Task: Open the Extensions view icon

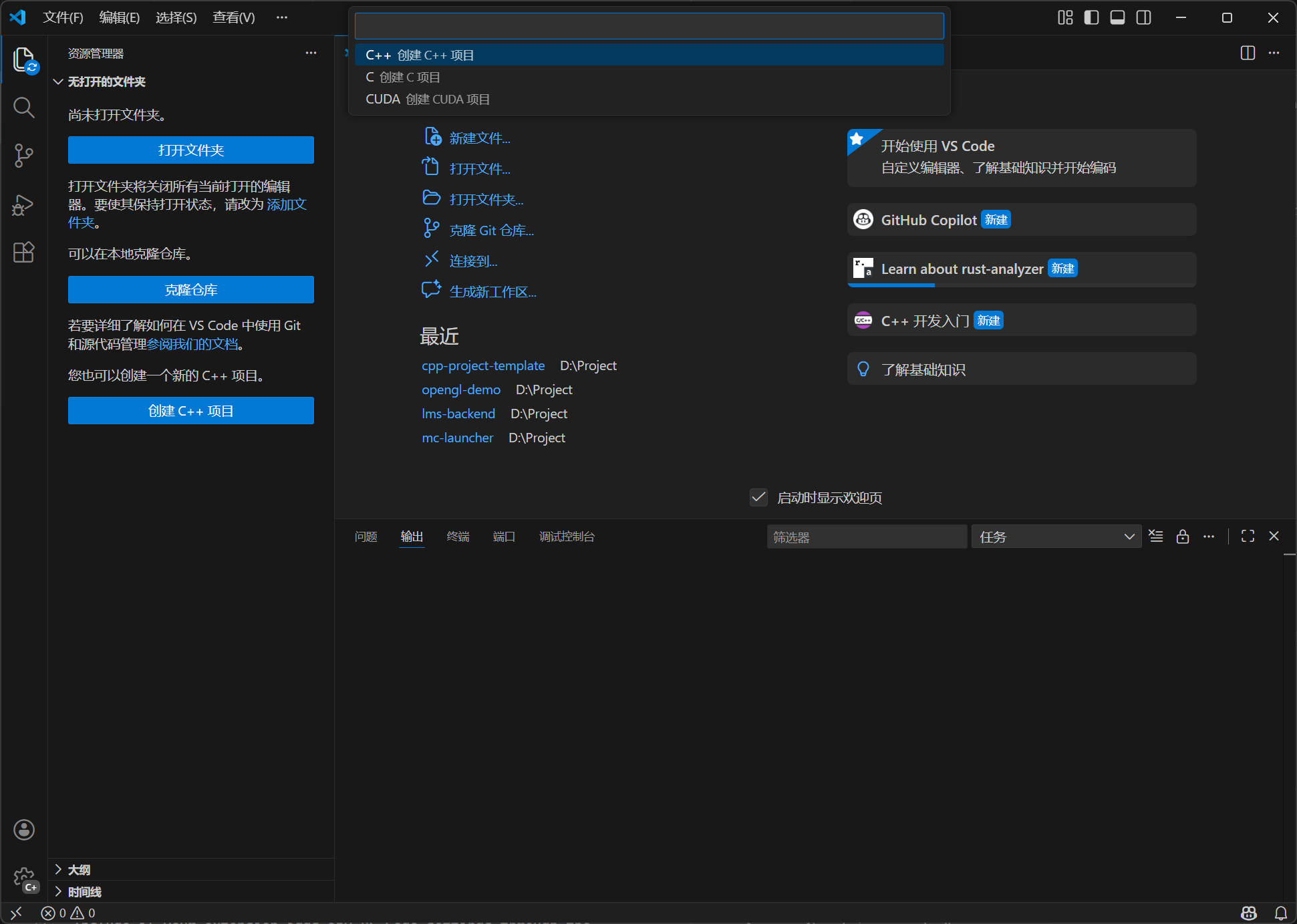Action: (24, 252)
